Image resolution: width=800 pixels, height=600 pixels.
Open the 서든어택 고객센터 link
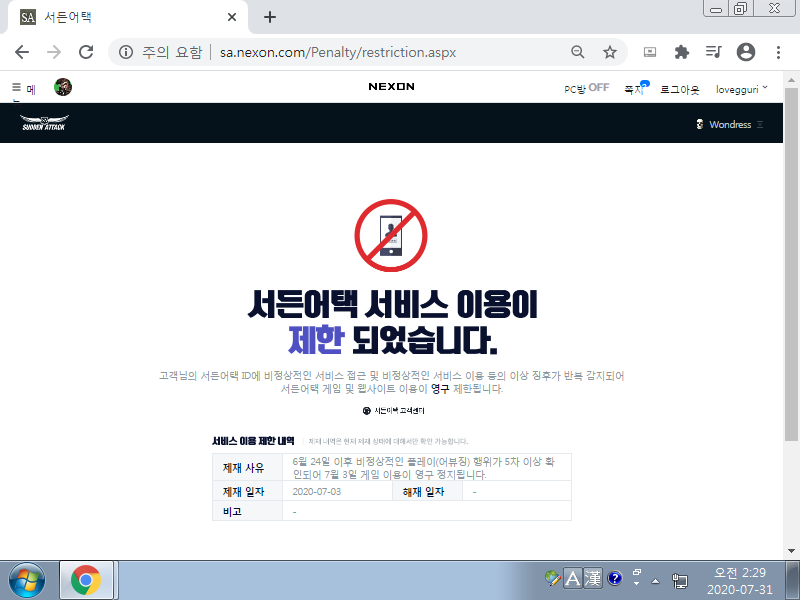(398, 410)
